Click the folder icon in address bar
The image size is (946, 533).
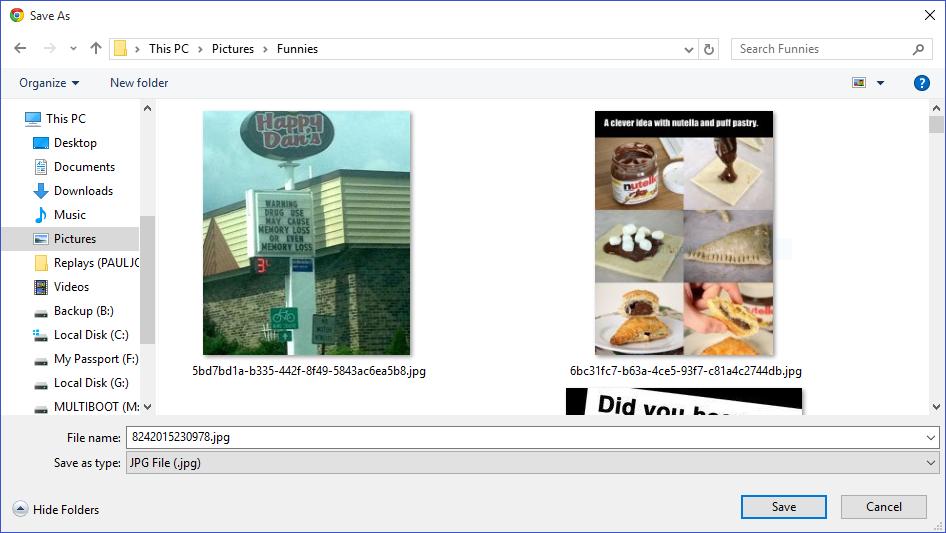pos(121,49)
